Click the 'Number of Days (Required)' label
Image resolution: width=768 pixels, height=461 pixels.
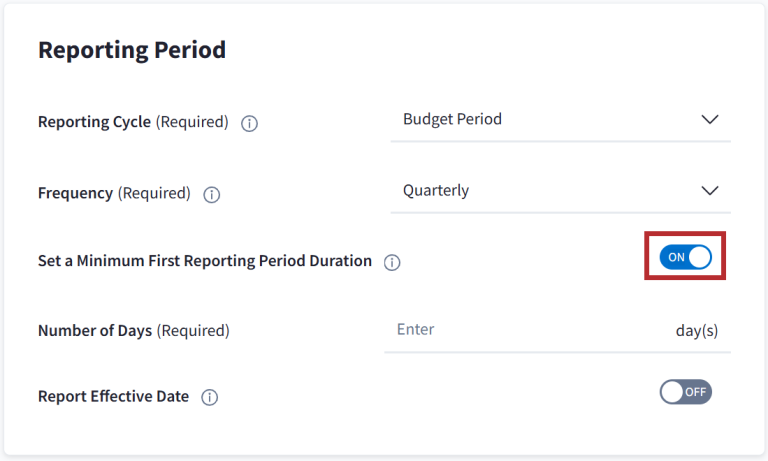click(133, 330)
